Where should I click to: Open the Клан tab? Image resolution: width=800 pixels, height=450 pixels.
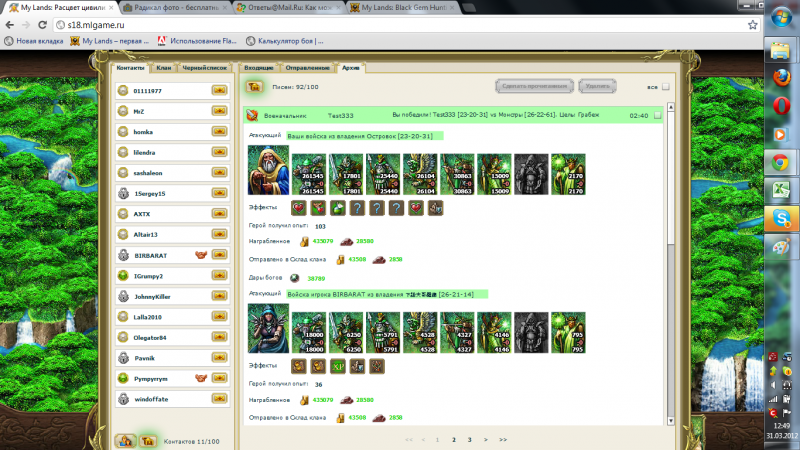click(164, 67)
